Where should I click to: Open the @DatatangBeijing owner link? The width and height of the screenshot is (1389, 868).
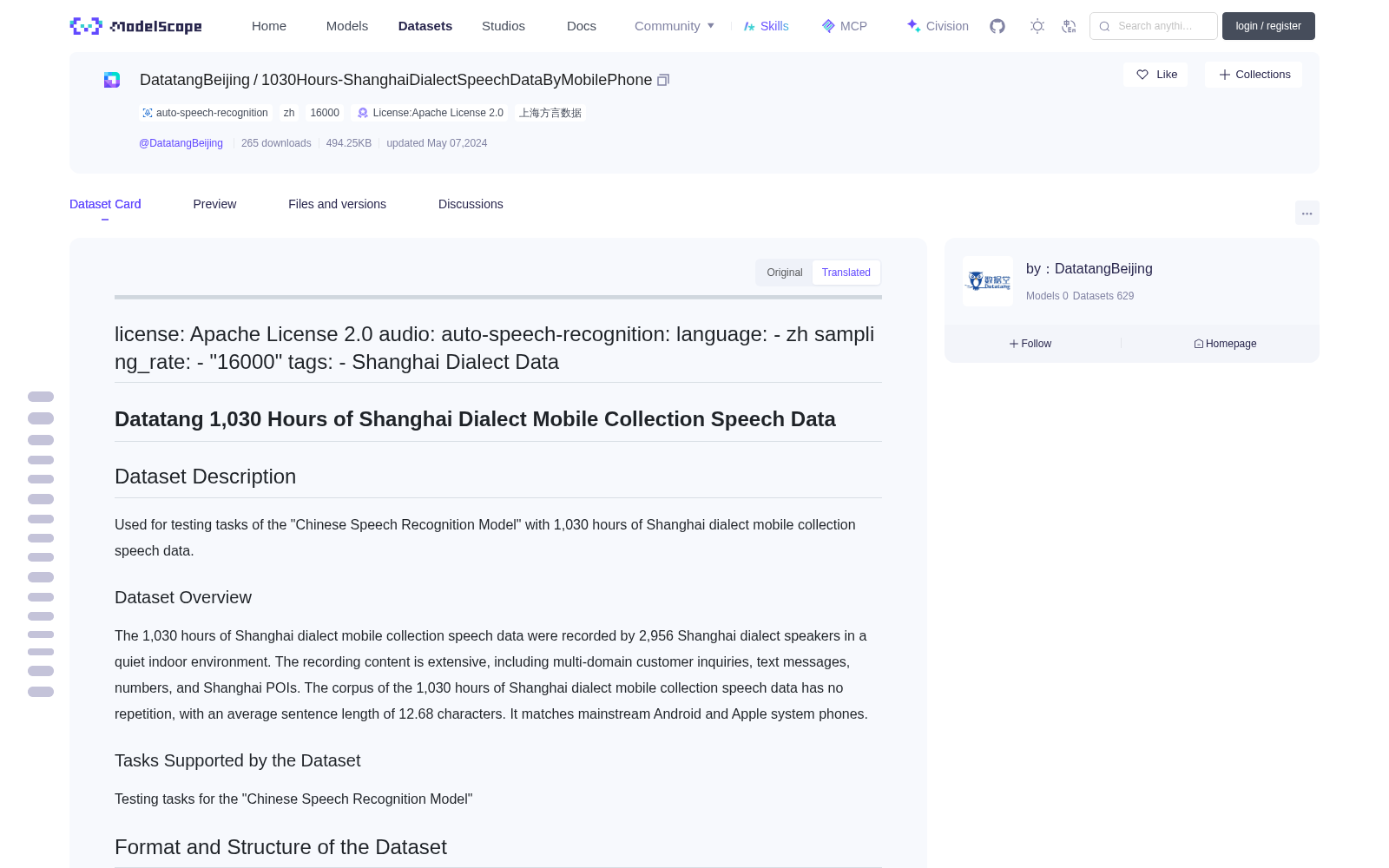[181, 143]
